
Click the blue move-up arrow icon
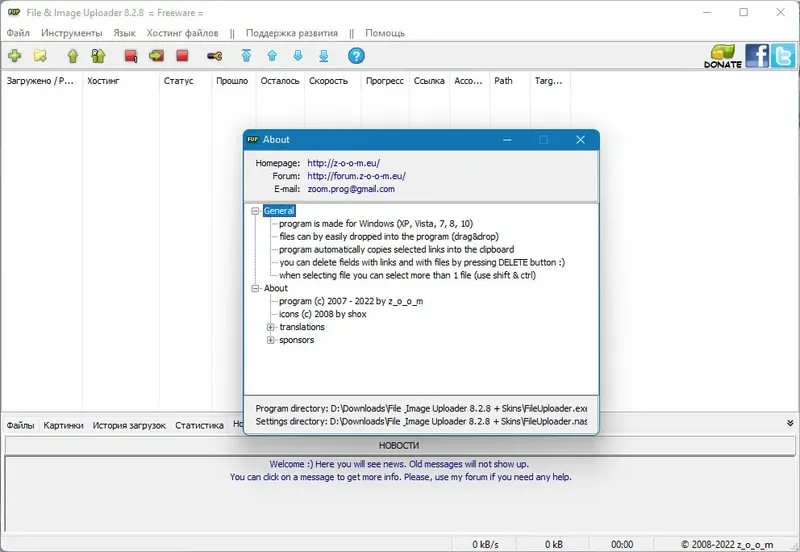coord(272,56)
